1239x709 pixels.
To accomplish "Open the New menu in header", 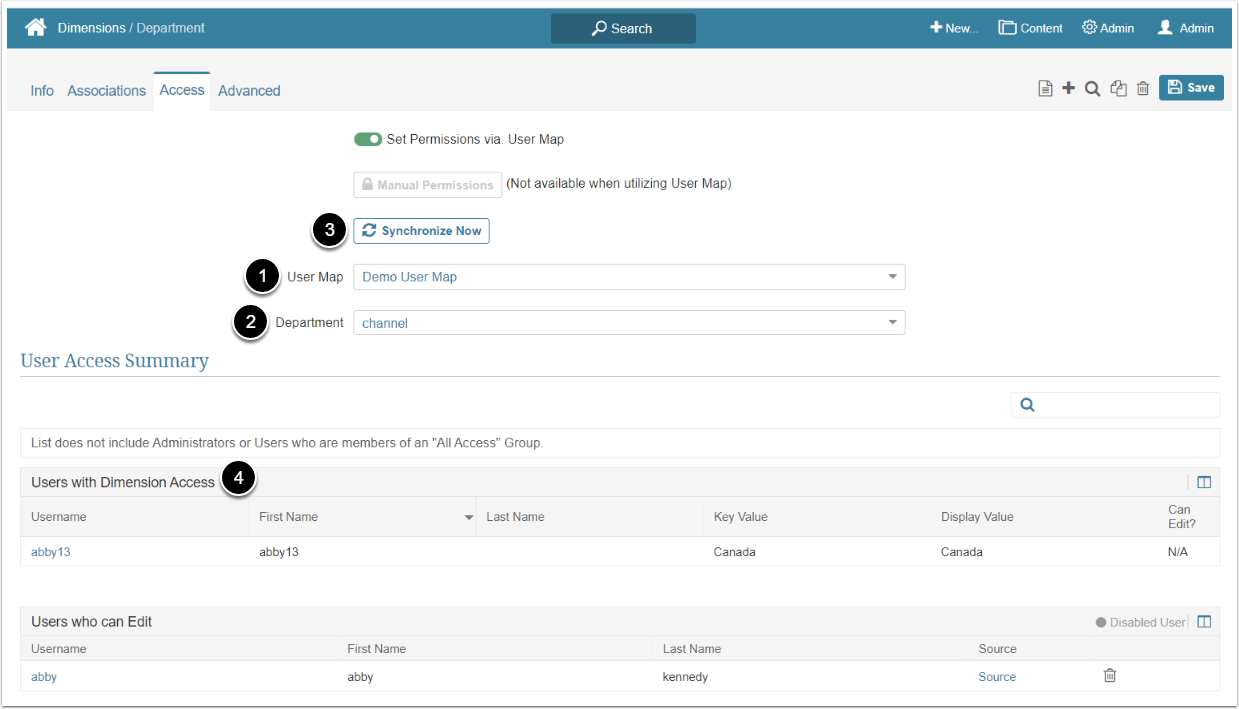I will [954, 28].
